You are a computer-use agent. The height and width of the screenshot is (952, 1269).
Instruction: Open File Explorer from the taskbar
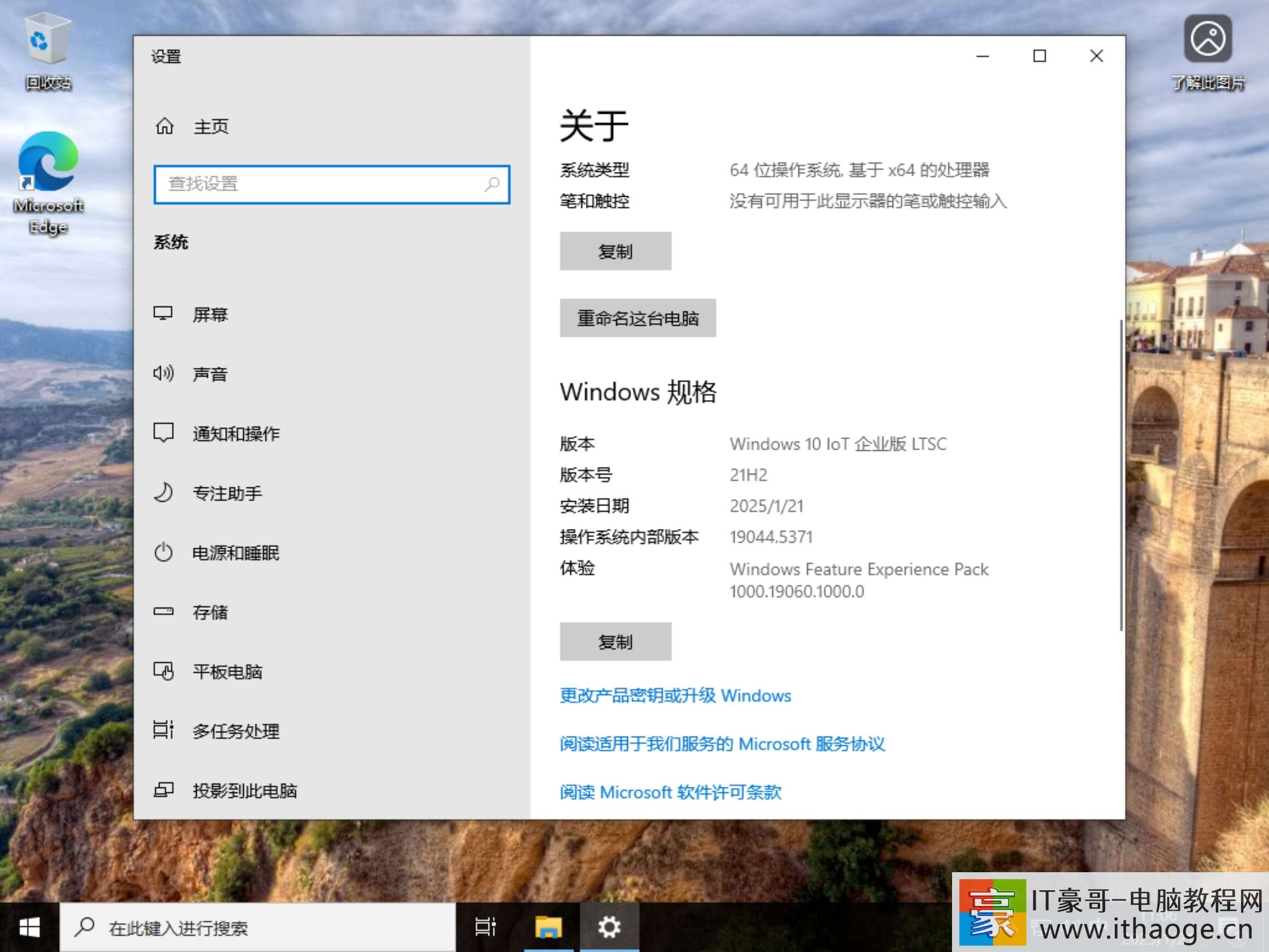click(x=548, y=927)
